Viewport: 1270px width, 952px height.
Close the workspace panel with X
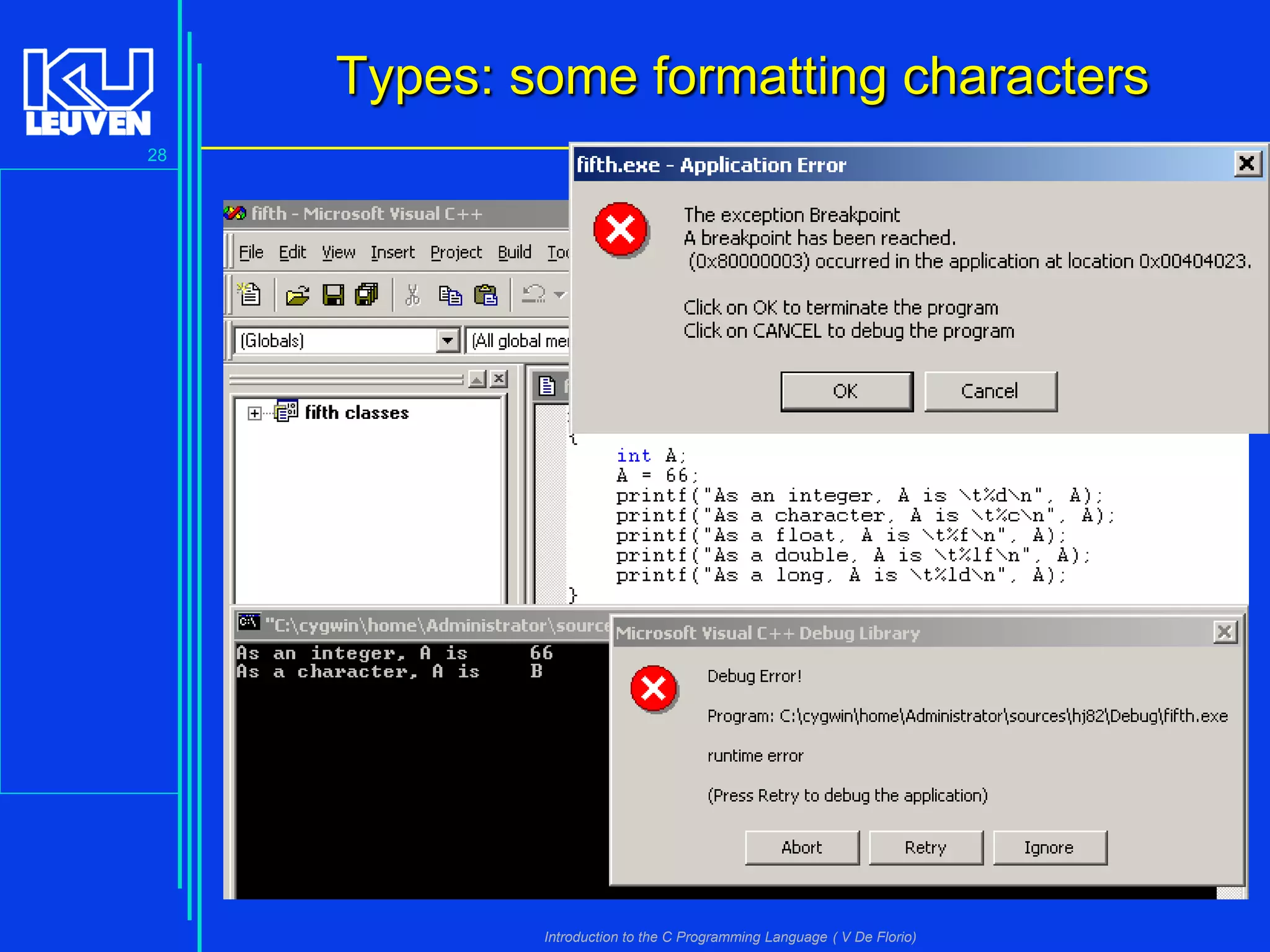(x=499, y=379)
